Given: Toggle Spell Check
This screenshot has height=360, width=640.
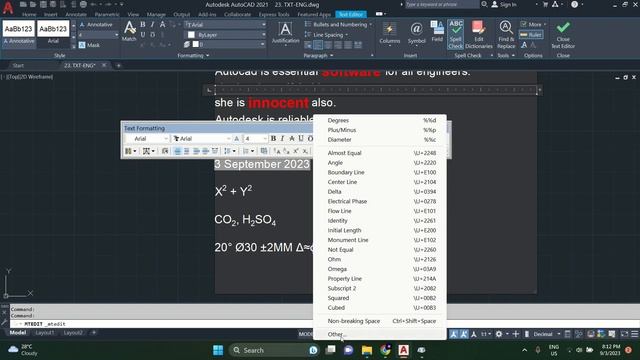Looking at the screenshot, I should coord(455,34).
